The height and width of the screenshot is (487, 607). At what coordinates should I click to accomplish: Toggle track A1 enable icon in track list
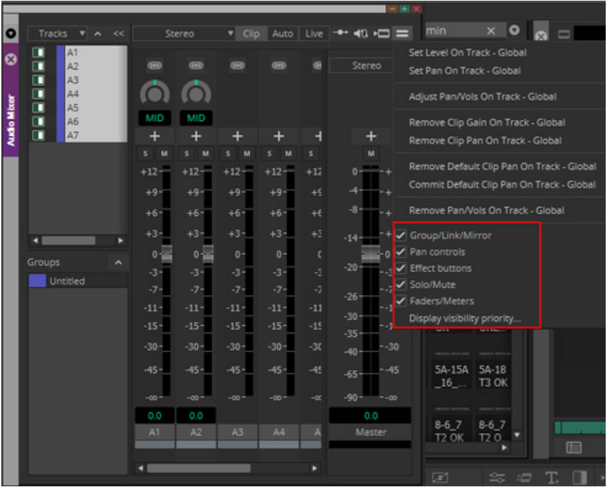[x=38, y=52]
